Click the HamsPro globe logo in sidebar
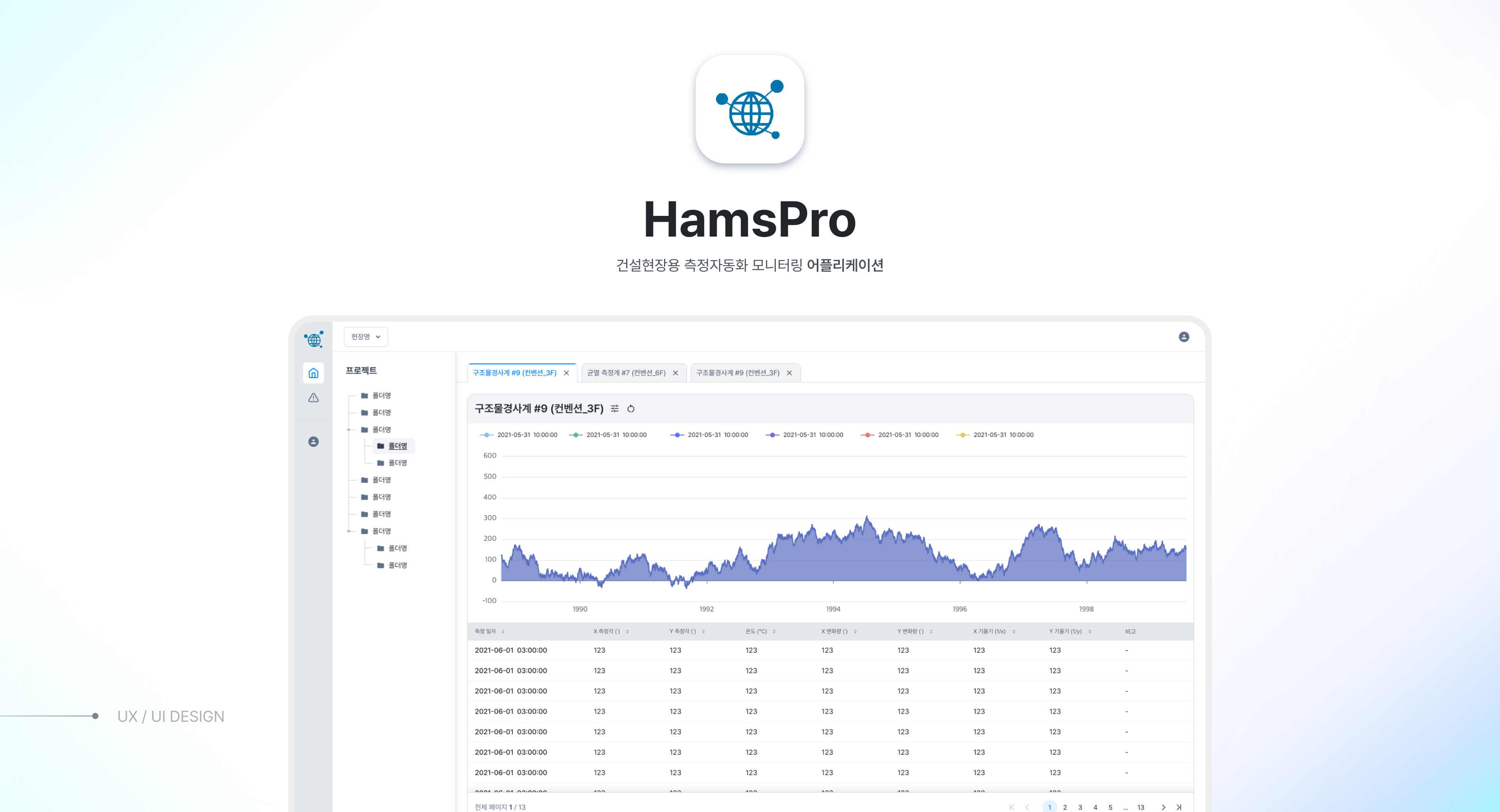The height and width of the screenshot is (812, 1500). click(314, 339)
